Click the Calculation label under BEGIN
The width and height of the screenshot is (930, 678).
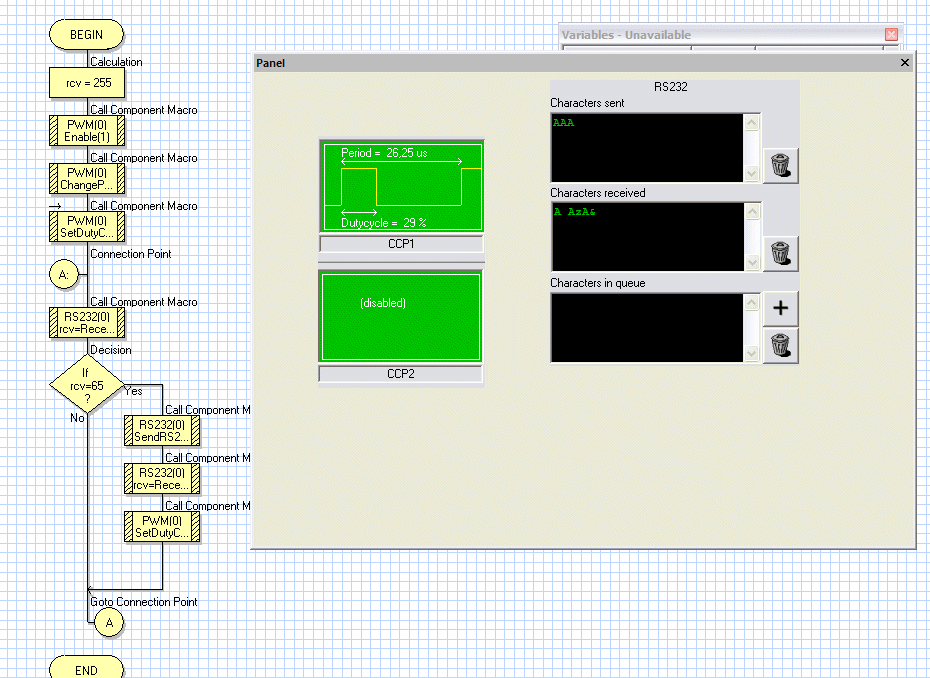pyautogui.click(x=116, y=62)
